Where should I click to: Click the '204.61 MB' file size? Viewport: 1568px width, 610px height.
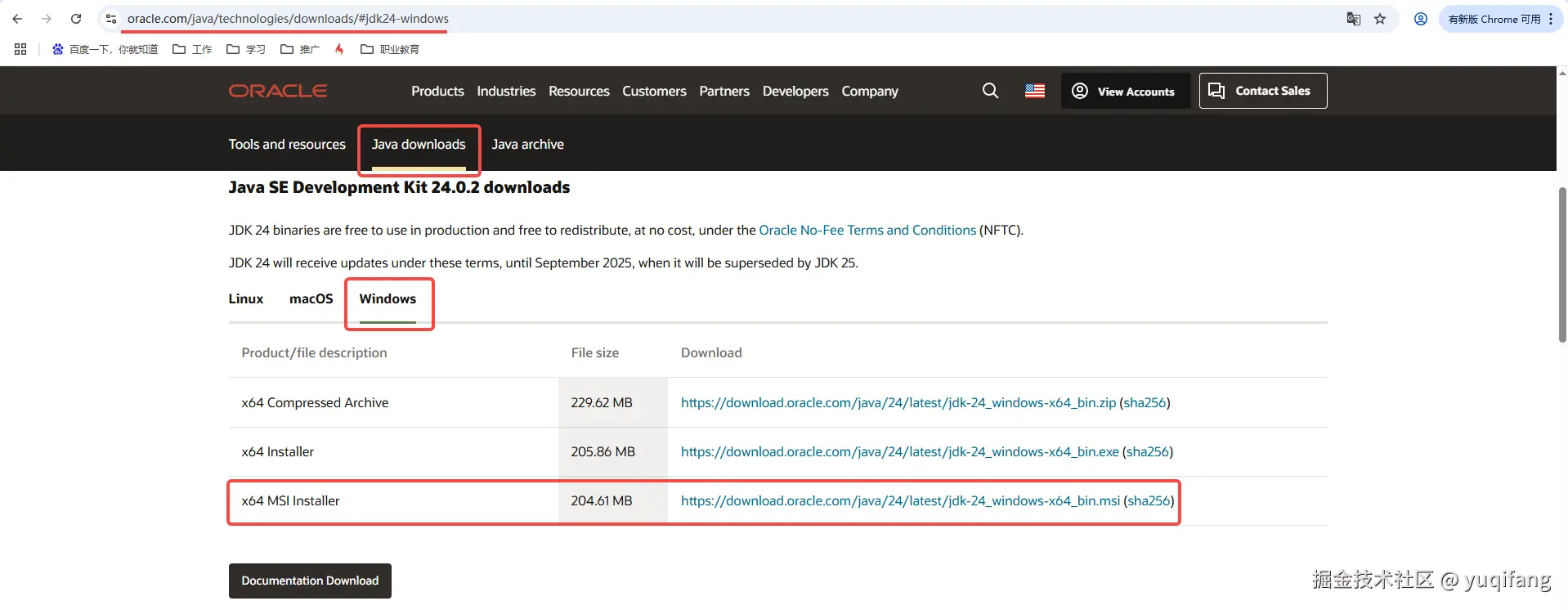(602, 500)
